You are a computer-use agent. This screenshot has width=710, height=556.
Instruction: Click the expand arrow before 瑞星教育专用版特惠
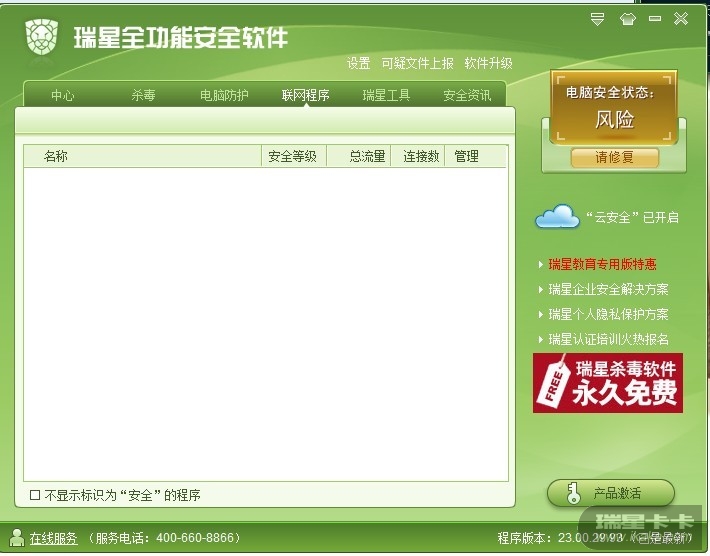(541, 264)
